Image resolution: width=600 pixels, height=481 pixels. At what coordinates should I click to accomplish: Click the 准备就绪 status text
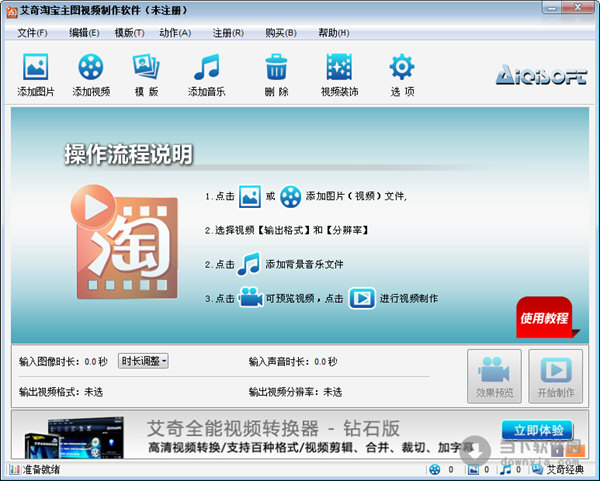[41, 470]
